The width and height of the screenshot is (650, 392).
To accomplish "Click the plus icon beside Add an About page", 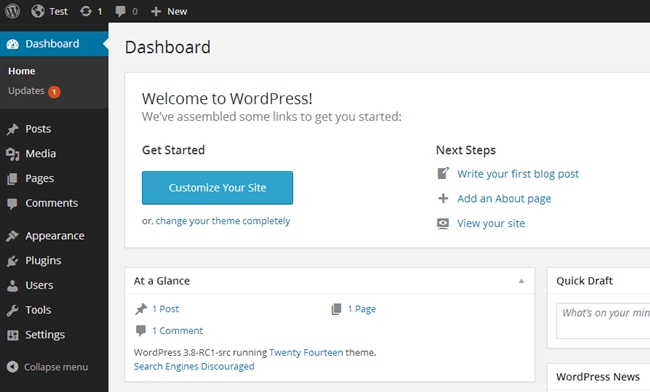I will [x=443, y=198].
